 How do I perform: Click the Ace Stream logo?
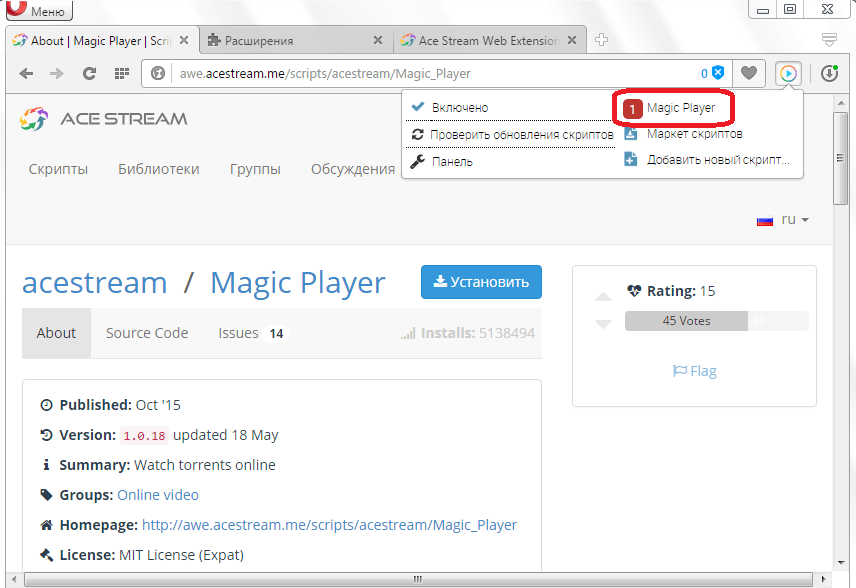103,118
